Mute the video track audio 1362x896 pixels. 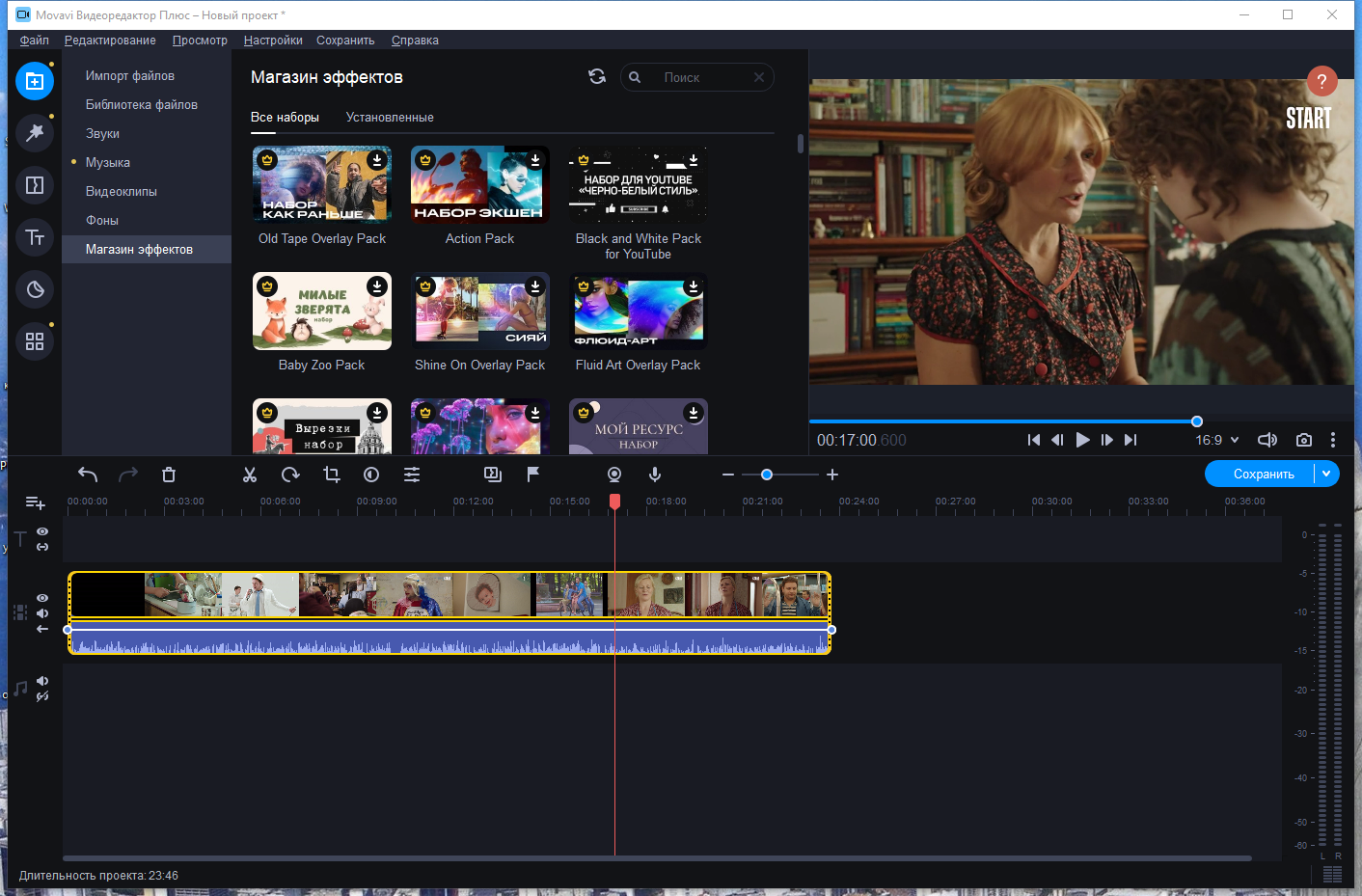coord(42,613)
